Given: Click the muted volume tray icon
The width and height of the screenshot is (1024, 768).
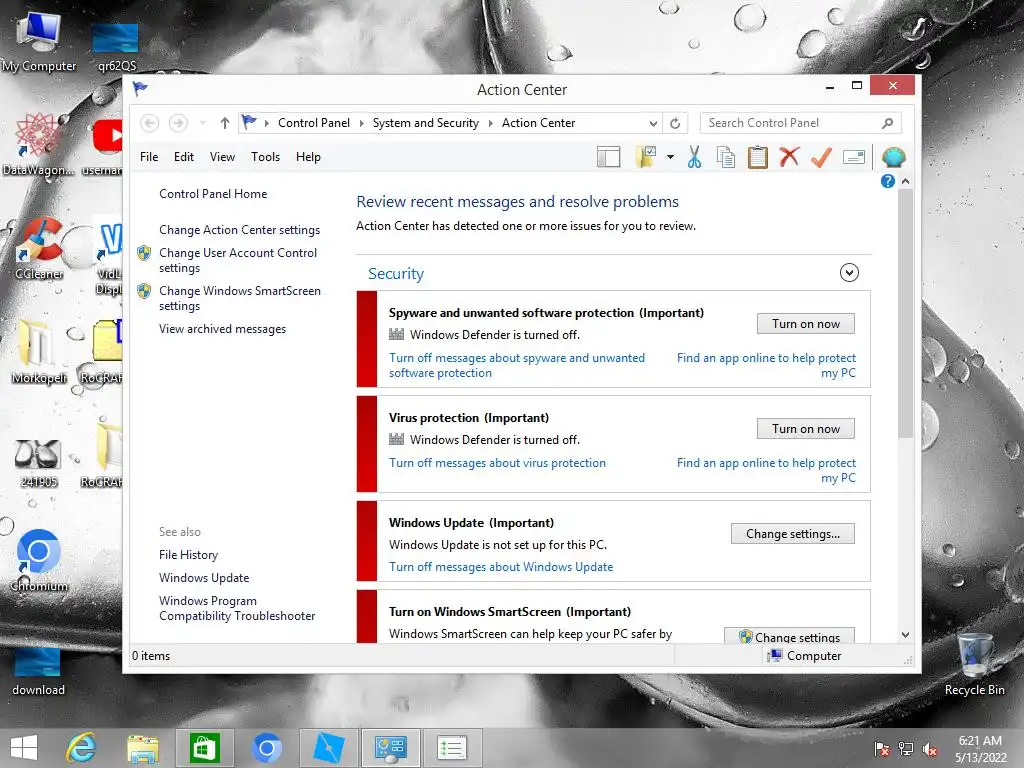Looking at the screenshot, I should point(930,749).
